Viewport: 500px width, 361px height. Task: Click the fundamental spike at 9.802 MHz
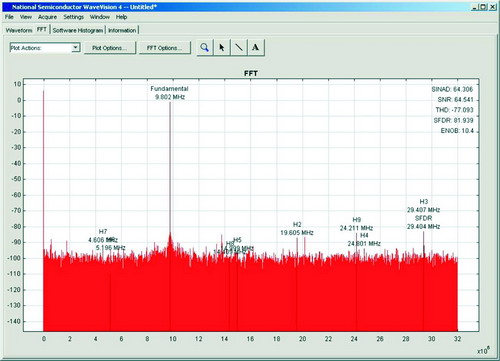(x=170, y=167)
